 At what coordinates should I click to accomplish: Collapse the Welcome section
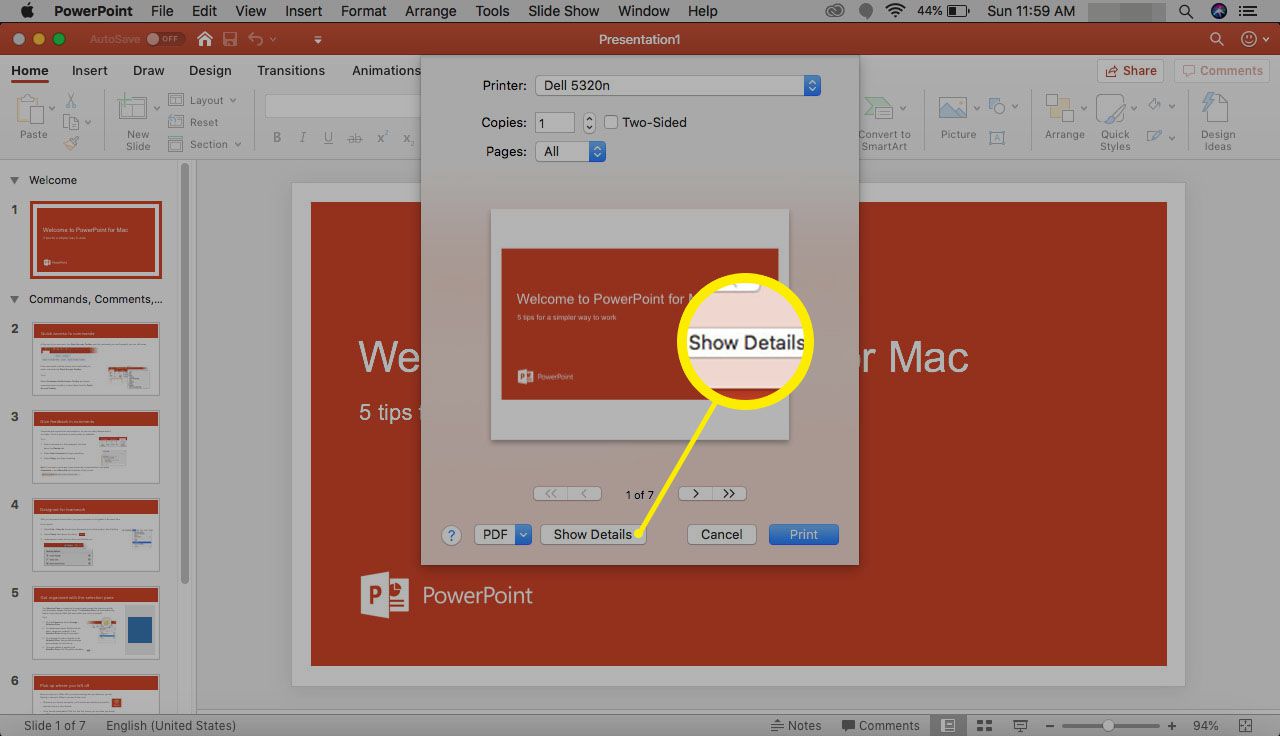pos(14,181)
